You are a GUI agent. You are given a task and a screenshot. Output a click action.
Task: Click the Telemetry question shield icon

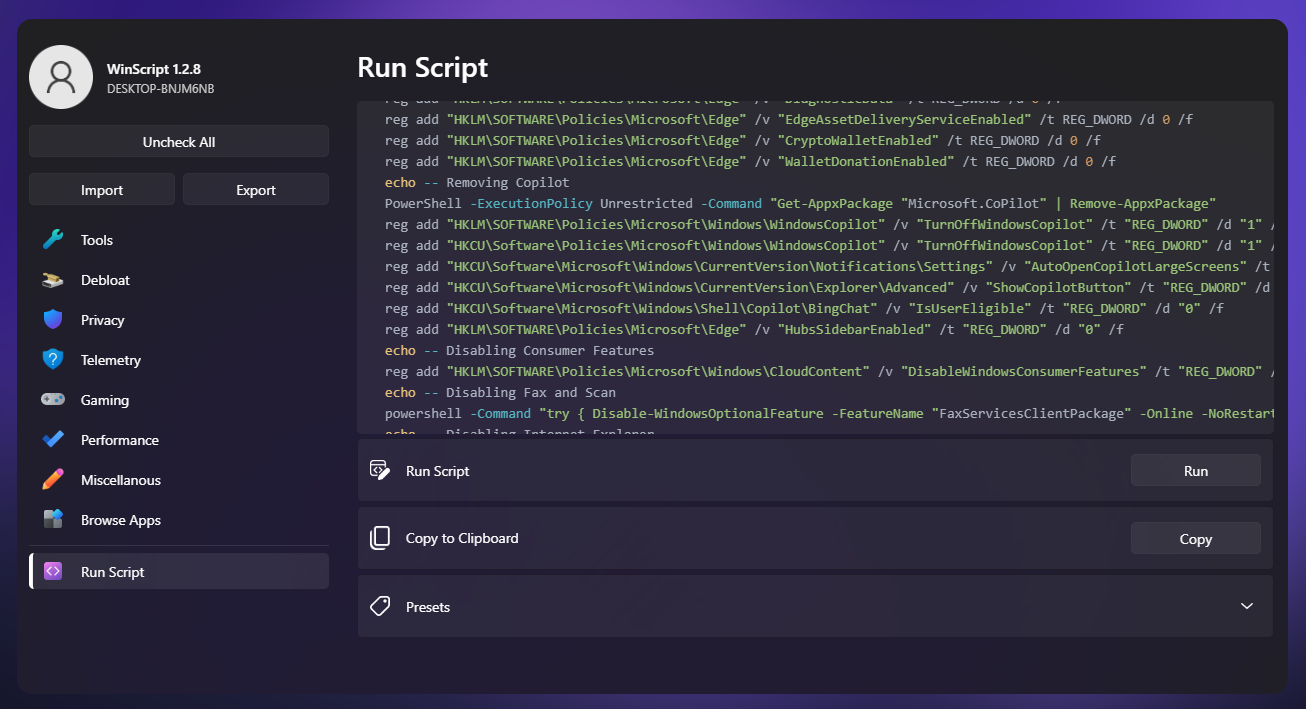[x=53, y=360]
